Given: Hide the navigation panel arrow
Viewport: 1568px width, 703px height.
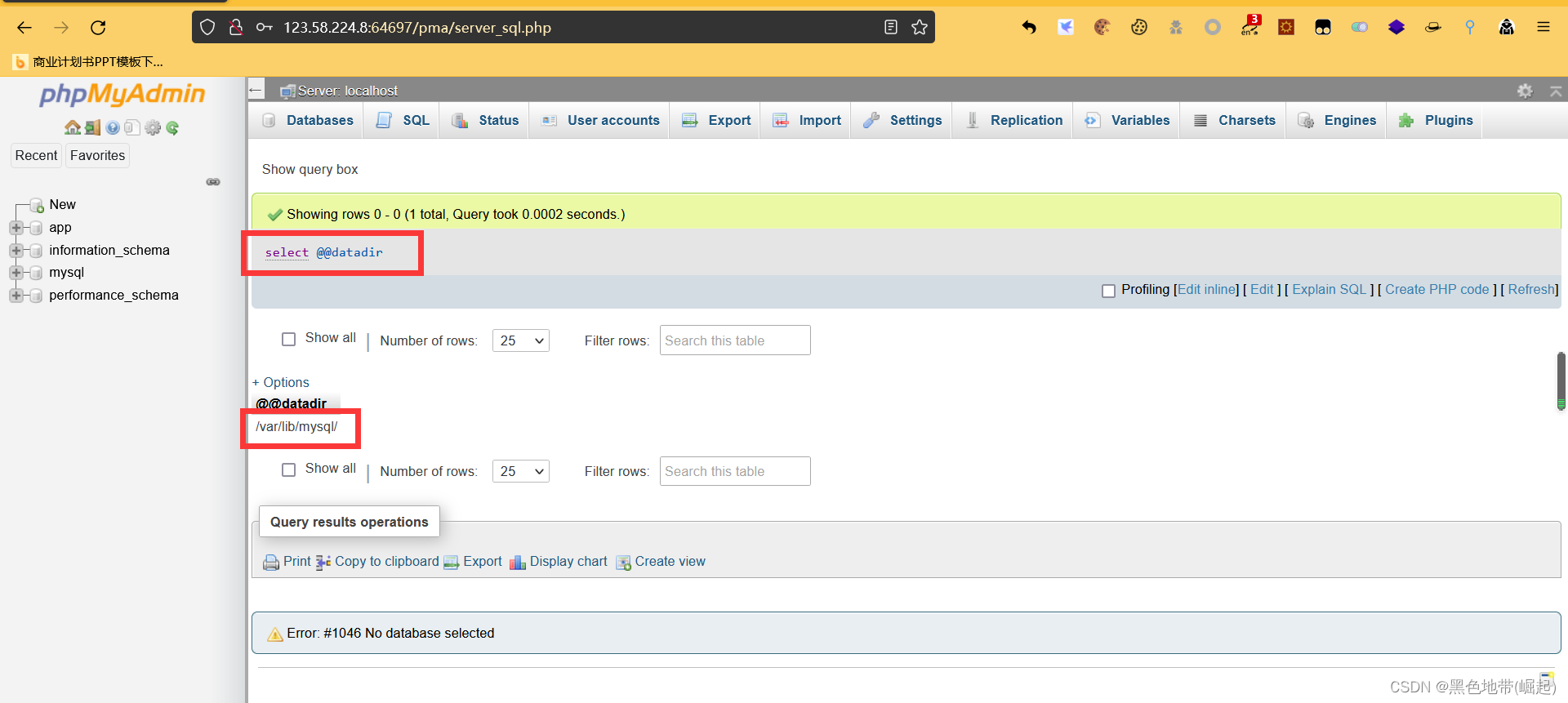Looking at the screenshot, I should click(256, 90).
